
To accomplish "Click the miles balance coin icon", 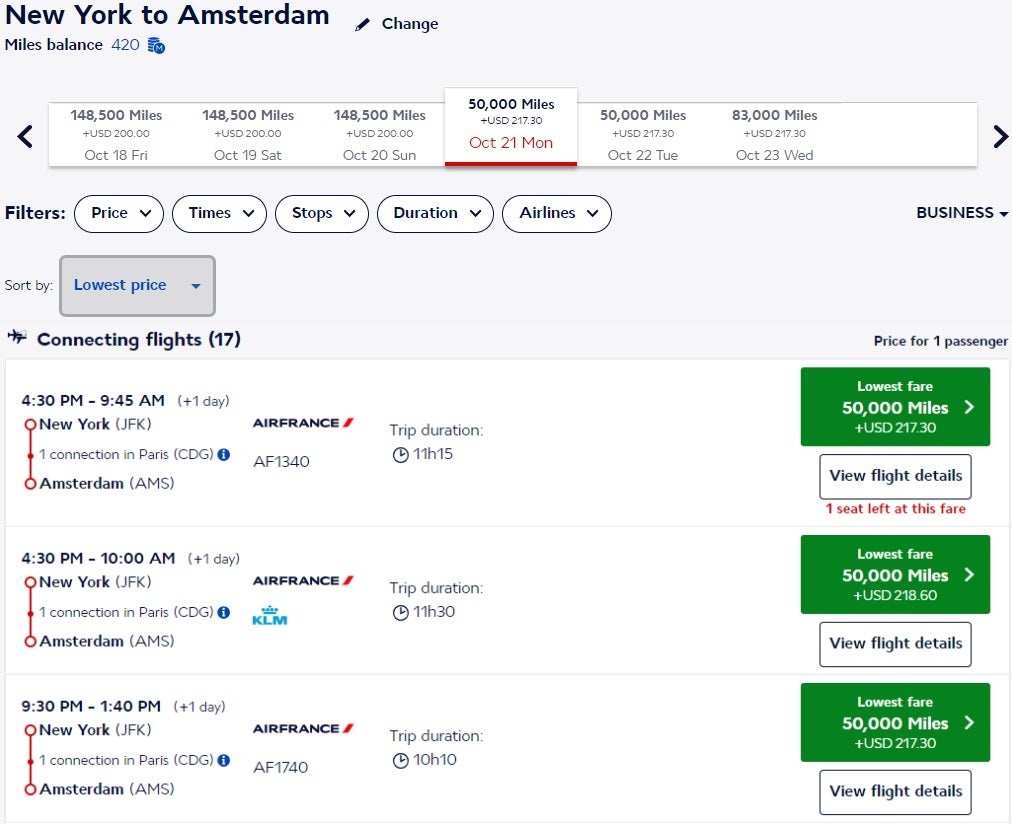I will pos(156,45).
